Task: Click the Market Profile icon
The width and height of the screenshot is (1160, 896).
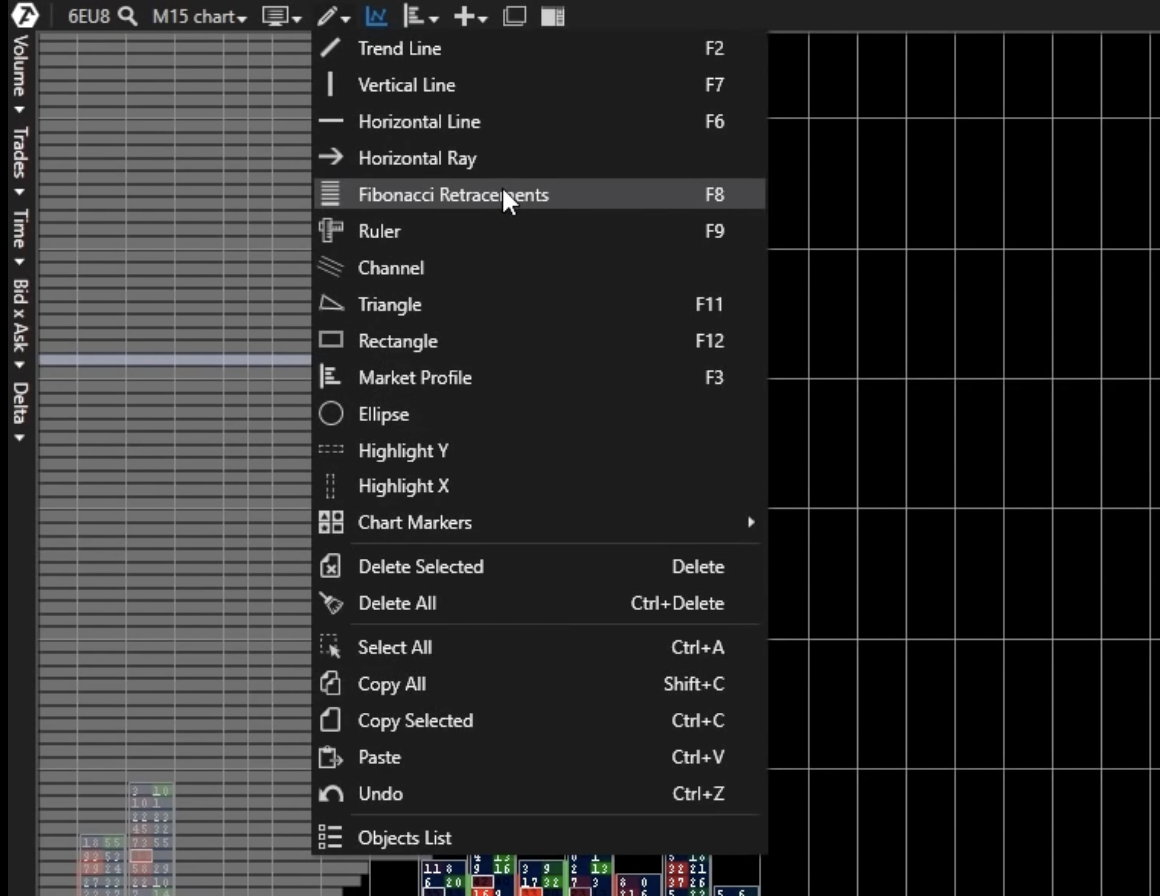Action: pos(330,377)
